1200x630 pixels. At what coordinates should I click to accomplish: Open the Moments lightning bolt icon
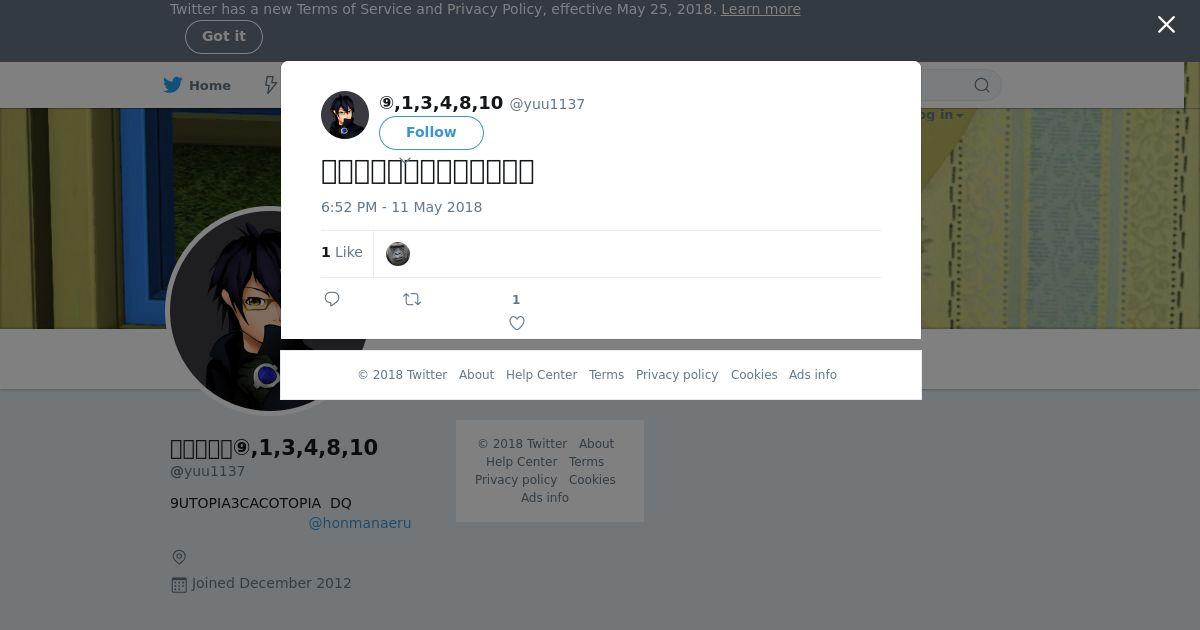click(x=270, y=85)
